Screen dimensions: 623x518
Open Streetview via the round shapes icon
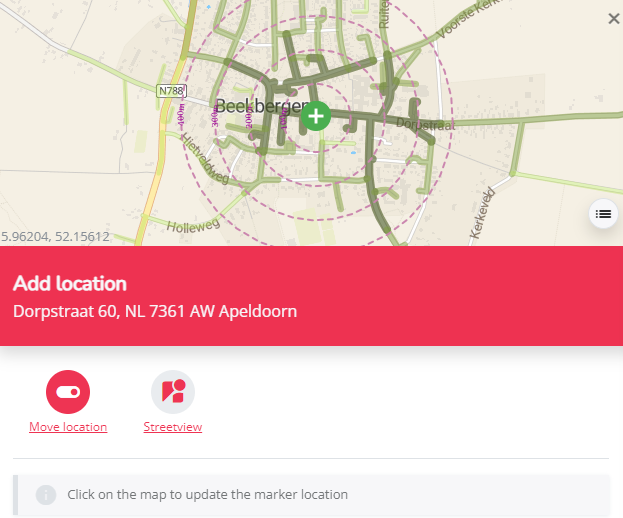click(x=173, y=392)
